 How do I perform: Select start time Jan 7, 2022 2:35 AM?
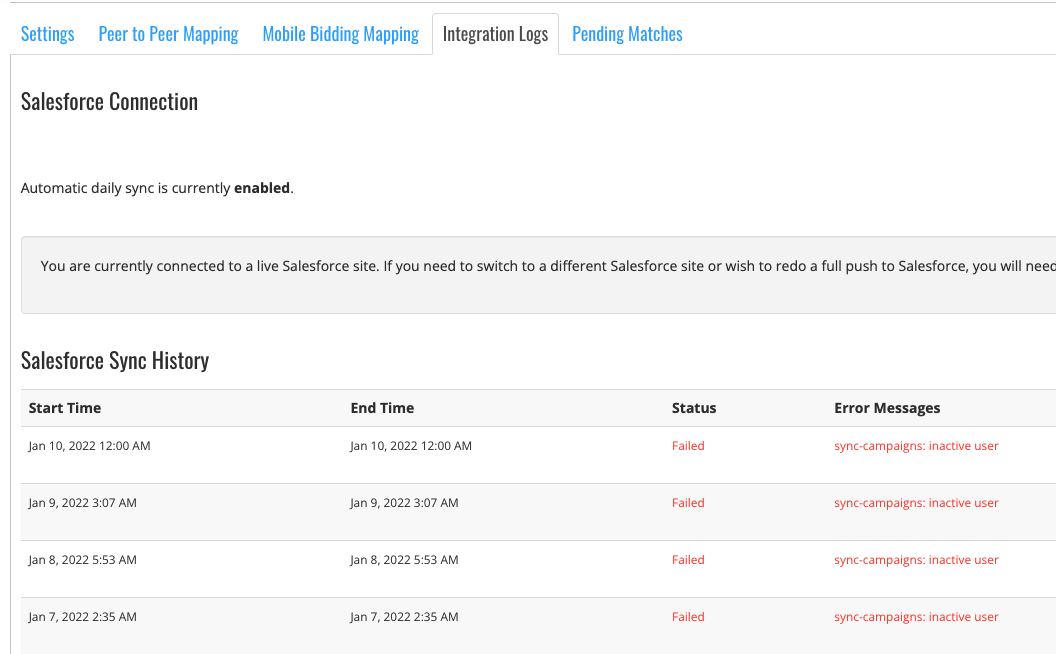pyautogui.click(x=82, y=617)
